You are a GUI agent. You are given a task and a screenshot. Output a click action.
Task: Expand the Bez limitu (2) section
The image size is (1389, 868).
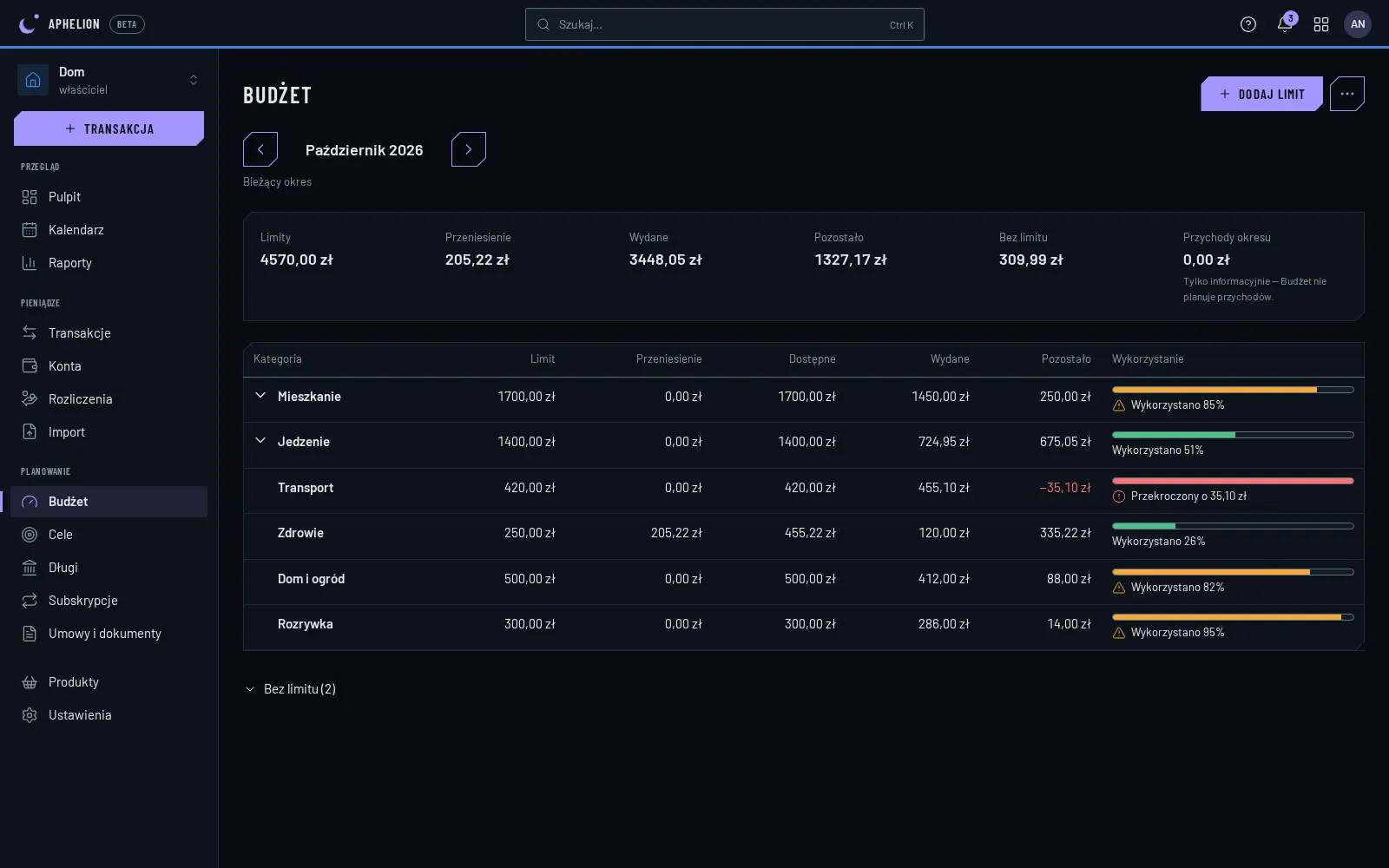click(x=290, y=689)
